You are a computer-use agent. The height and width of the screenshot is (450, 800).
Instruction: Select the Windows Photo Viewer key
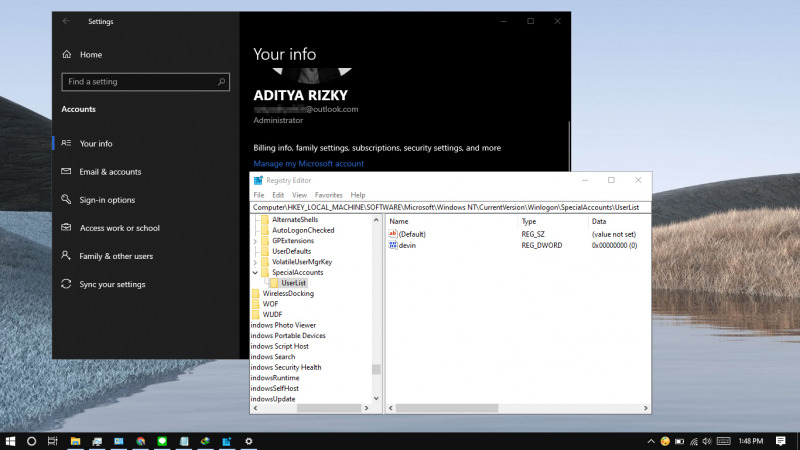[x=283, y=325]
